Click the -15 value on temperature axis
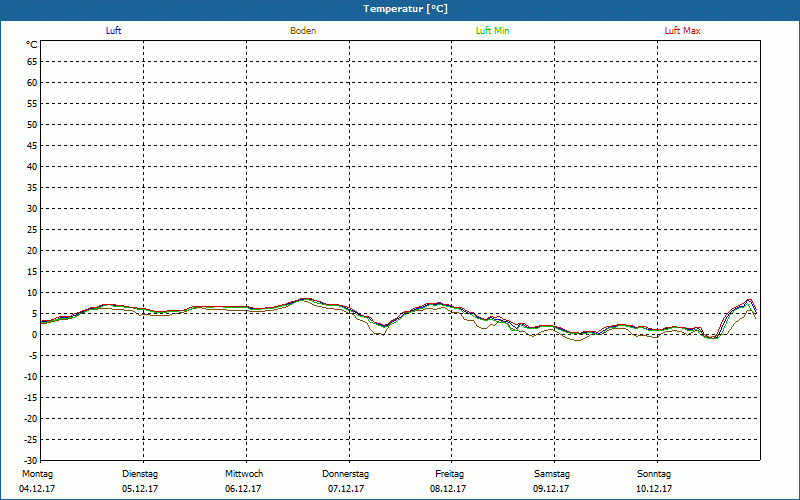800x500 pixels. pos(31,397)
